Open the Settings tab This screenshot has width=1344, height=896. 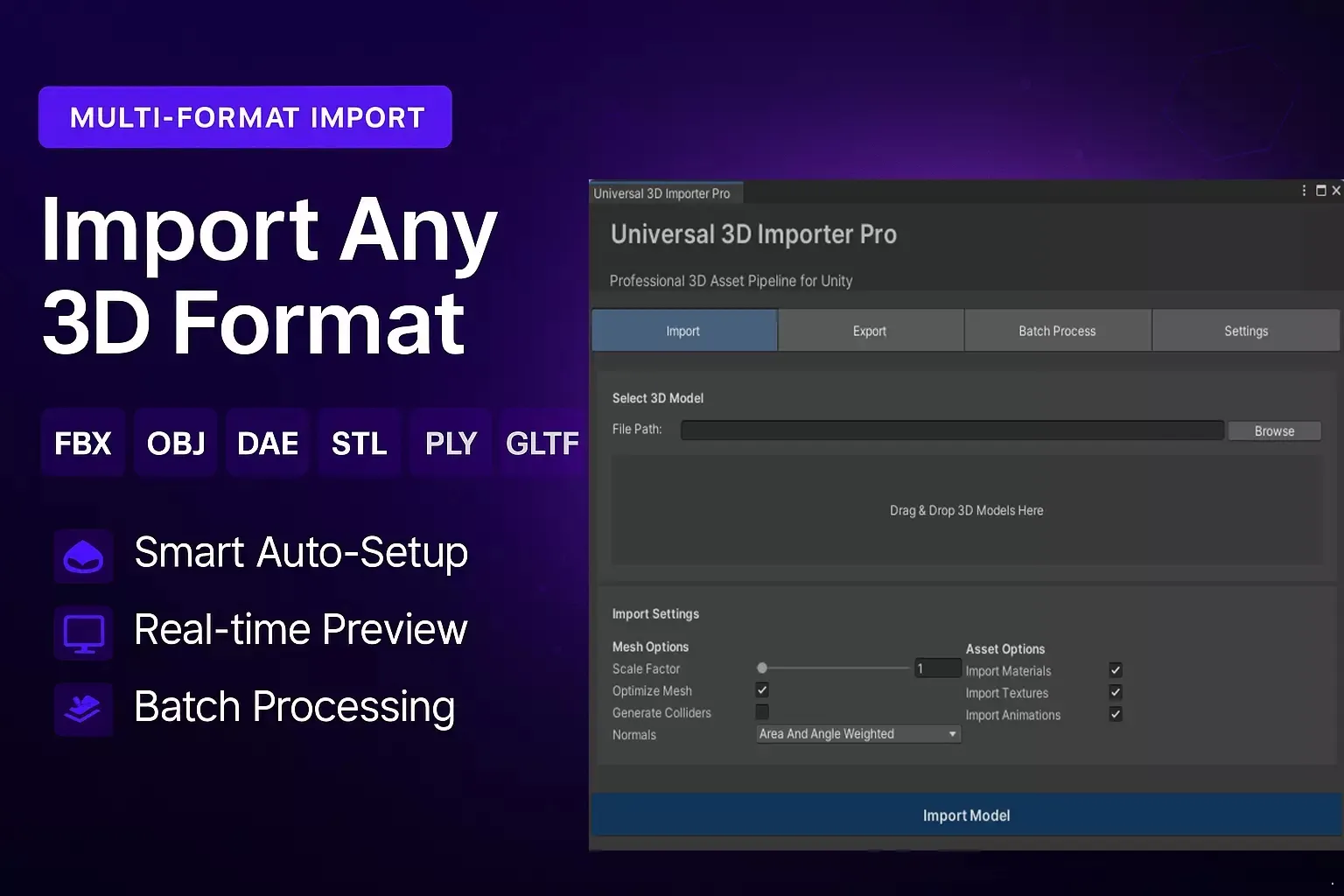[1246, 331]
